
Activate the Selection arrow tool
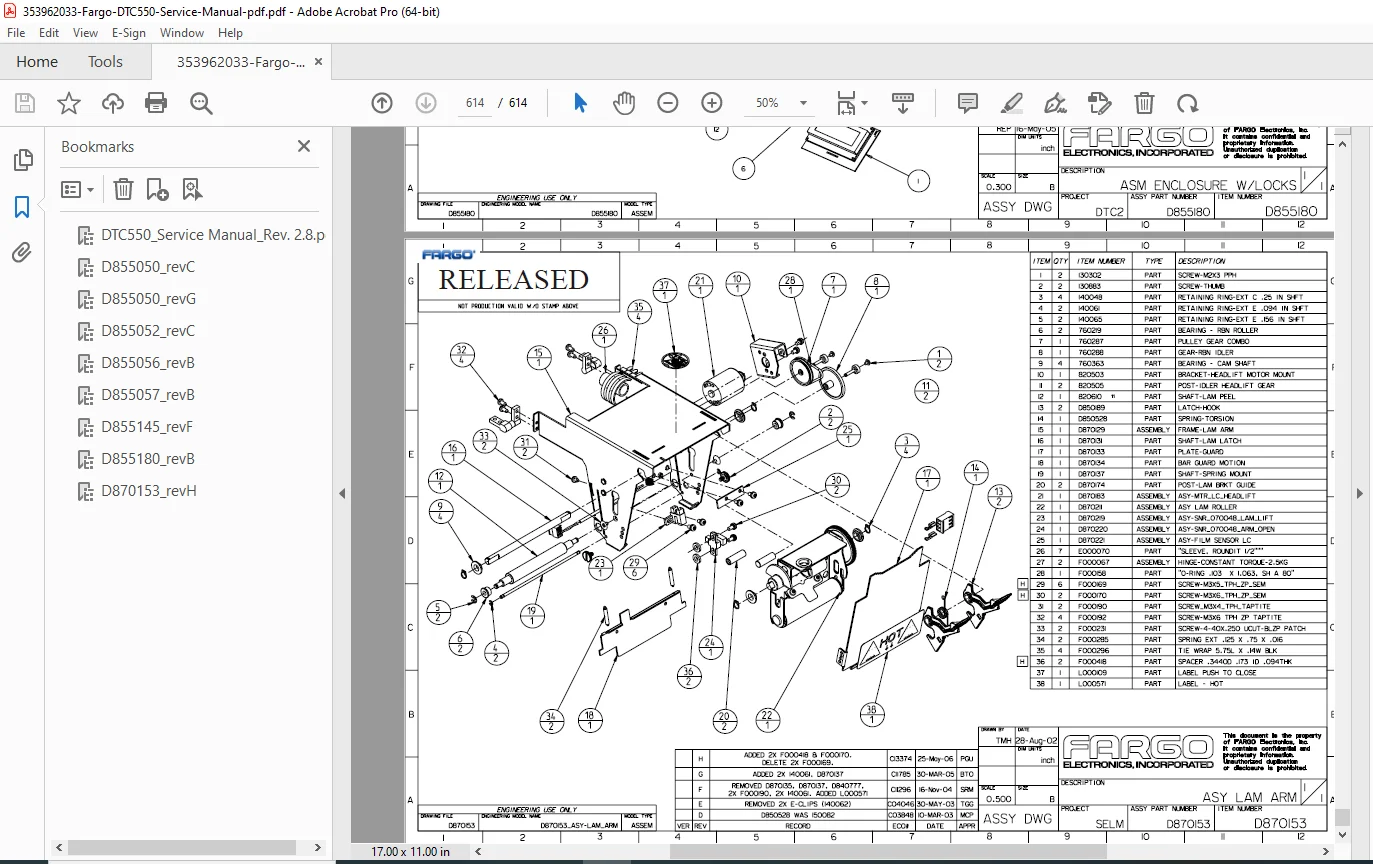580,103
